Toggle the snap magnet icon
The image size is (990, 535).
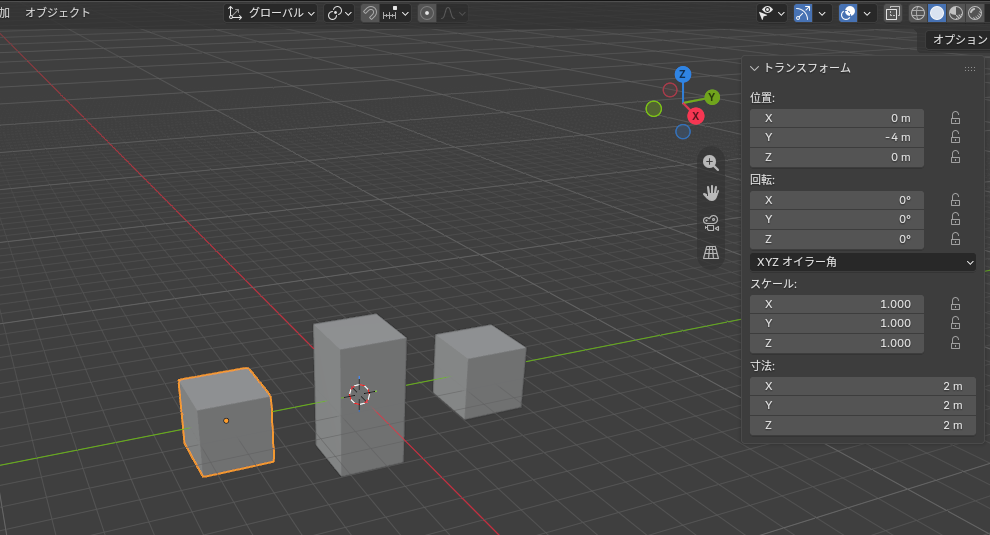[369, 13]
